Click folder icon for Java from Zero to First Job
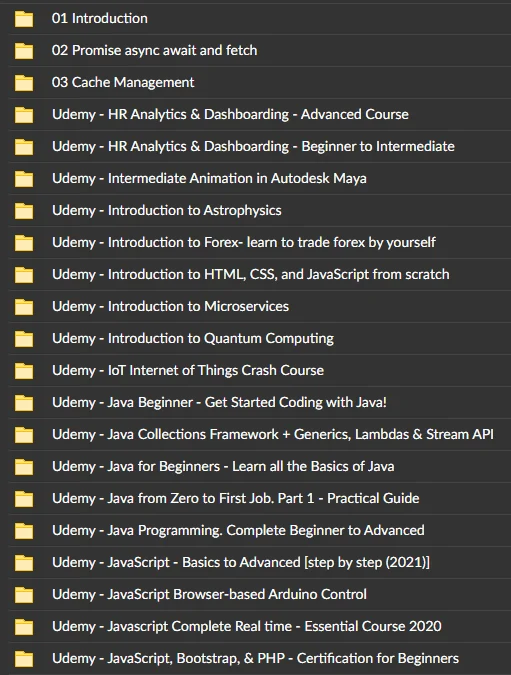Image resolution: width=511 pixels, height=675 pixels. 24,499
